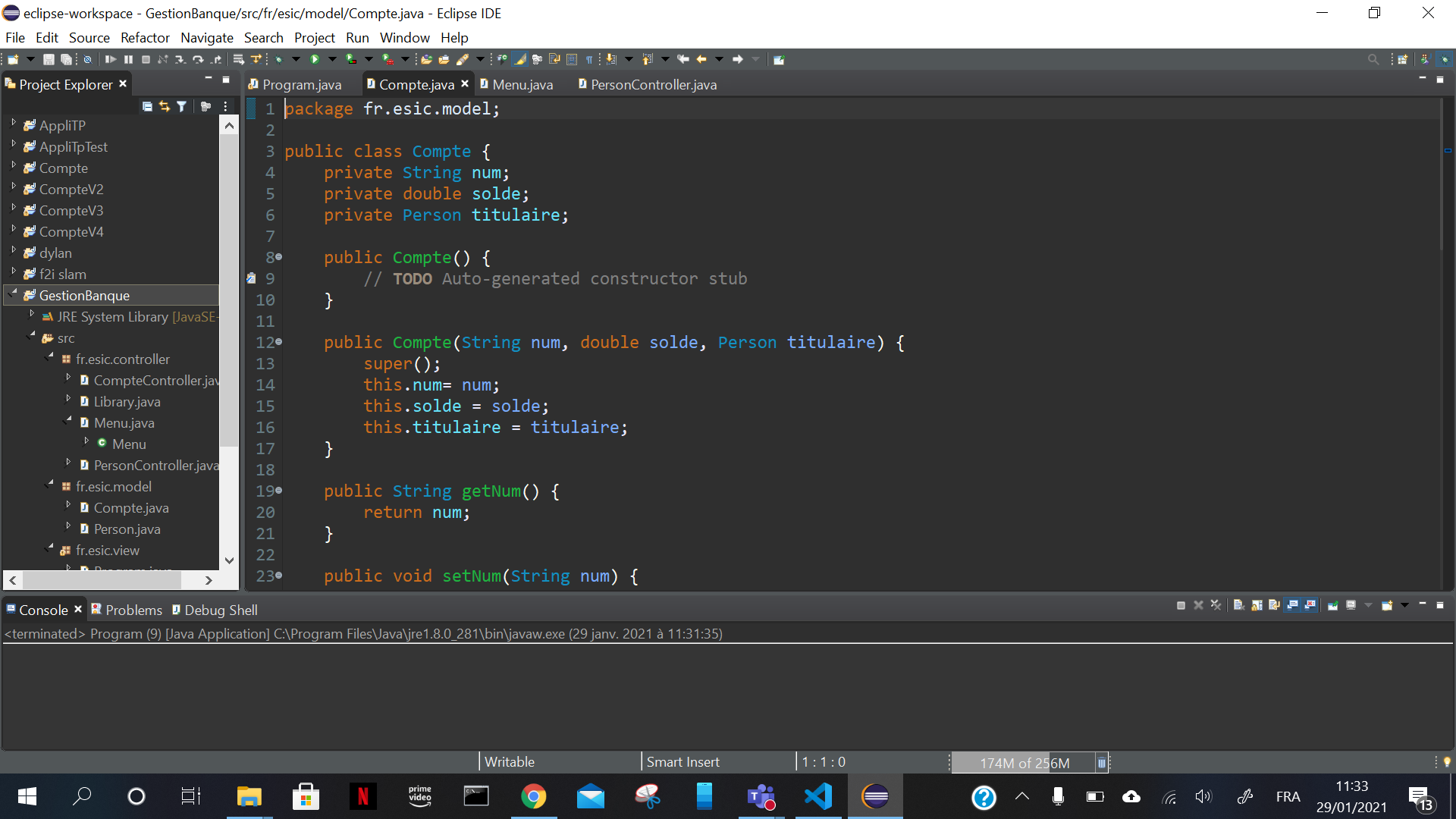Open the New wizard dropdown arrow
The image size is (1456, 819).
coord(30,59)
